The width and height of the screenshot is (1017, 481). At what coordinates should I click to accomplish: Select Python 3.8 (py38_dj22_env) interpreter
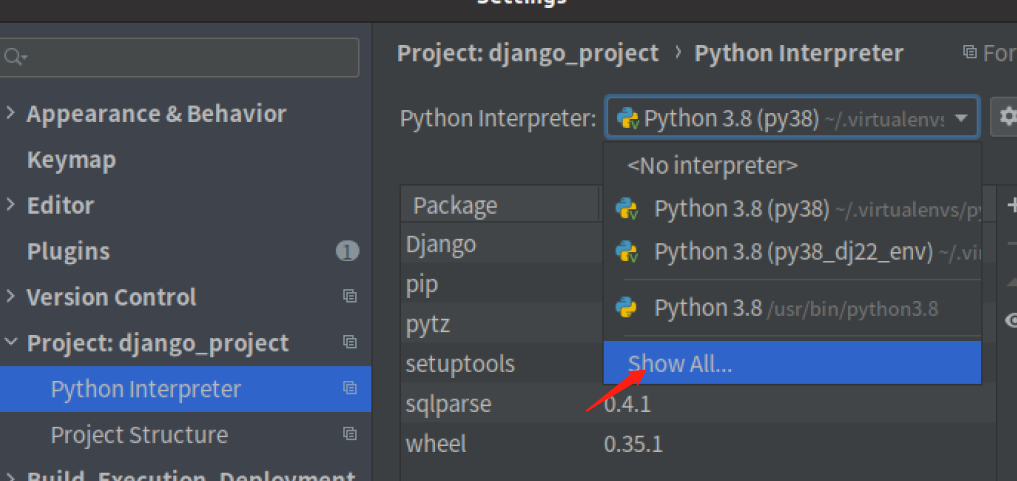[792, 252]
